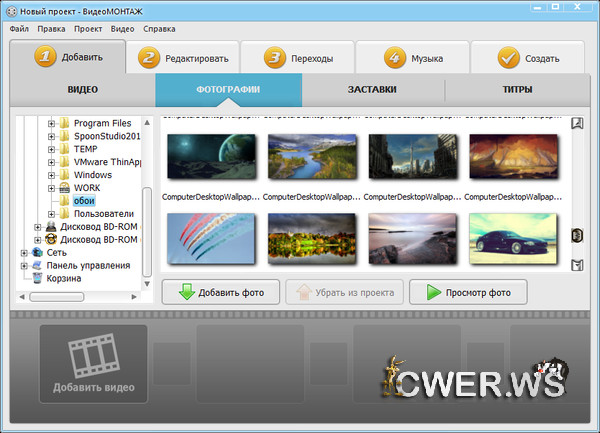The image size is (600, 433).
Task: Expand the Windows folder node
Action: (x=51, y=175)
